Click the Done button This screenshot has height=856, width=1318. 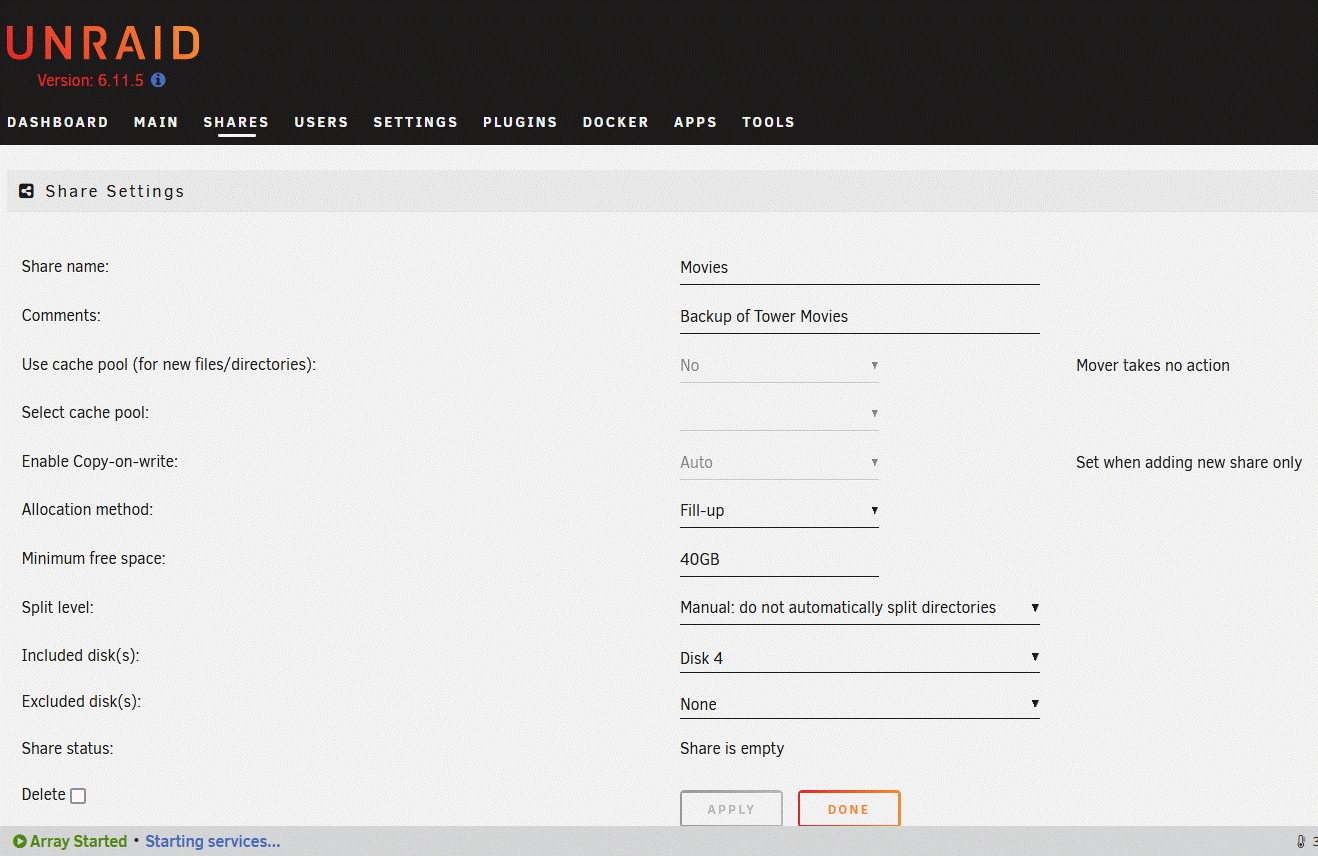(849, 809)
